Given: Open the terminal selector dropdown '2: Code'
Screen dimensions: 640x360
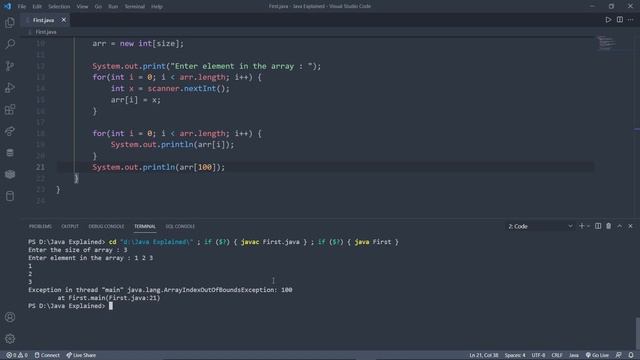Looking at the screenshot, I should tap(540, 226).
